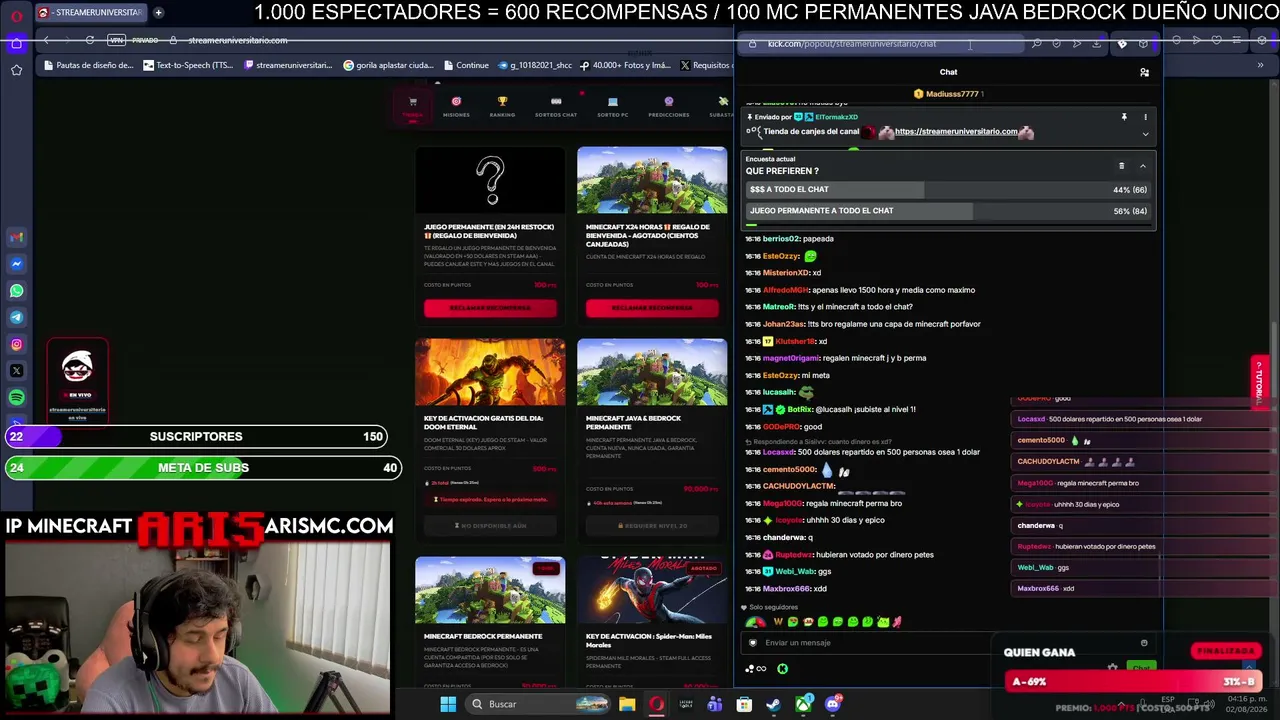Image resolution: width=1280 pixels, height=720 pixels.
Task: Open Spotify in Opera sidebar
Action: [16, 398]
